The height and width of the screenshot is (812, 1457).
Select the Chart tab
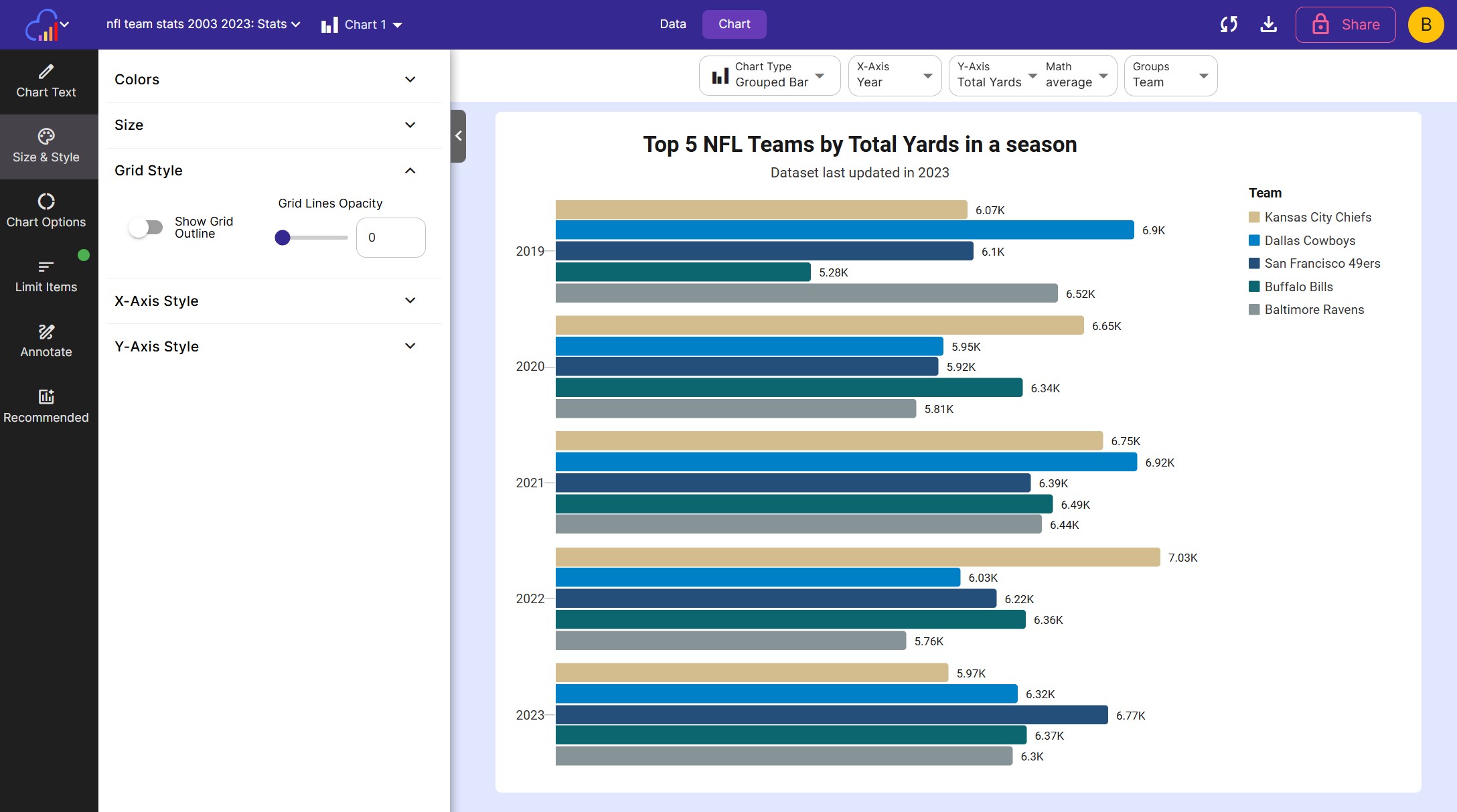(734, 24)
